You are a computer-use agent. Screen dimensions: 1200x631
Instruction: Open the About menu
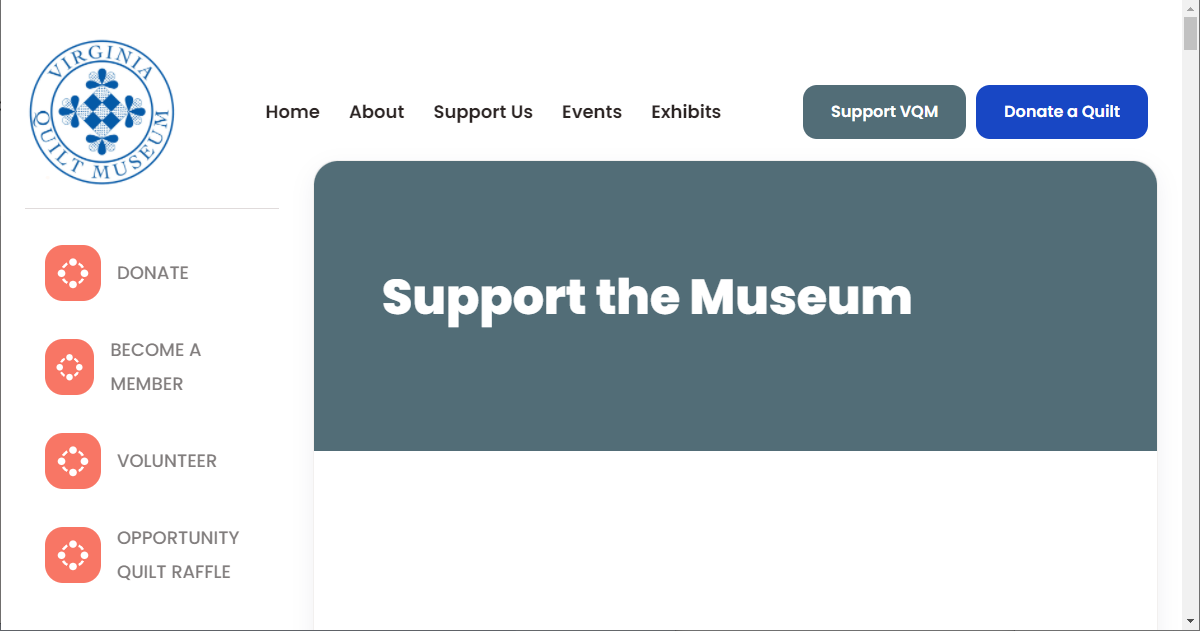(377, 112)
